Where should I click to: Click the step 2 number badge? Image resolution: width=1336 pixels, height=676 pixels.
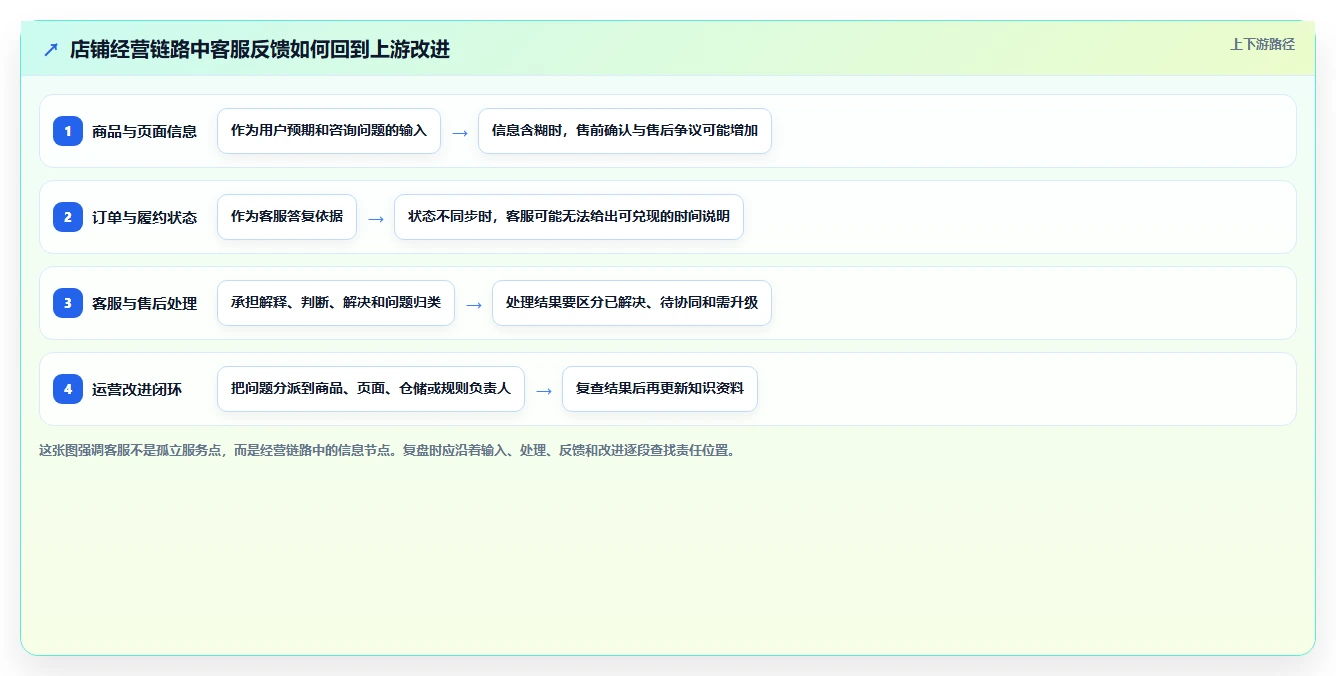[68, 216]
